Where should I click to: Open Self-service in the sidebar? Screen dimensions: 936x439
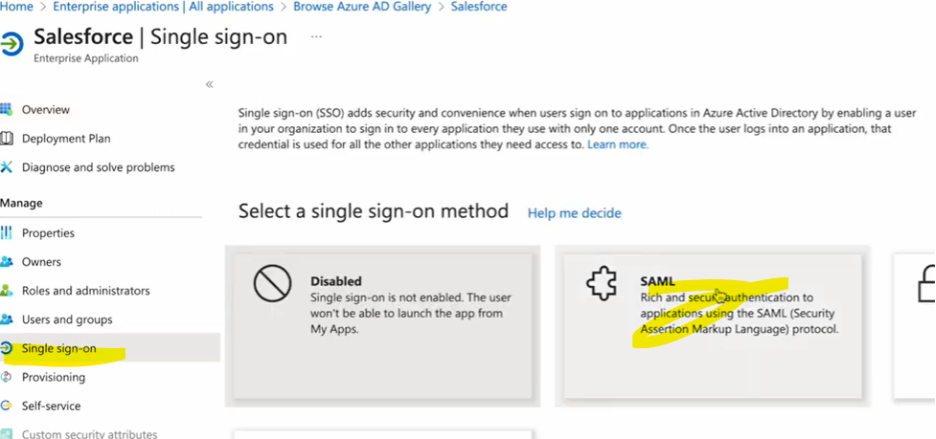pos(51,406)
